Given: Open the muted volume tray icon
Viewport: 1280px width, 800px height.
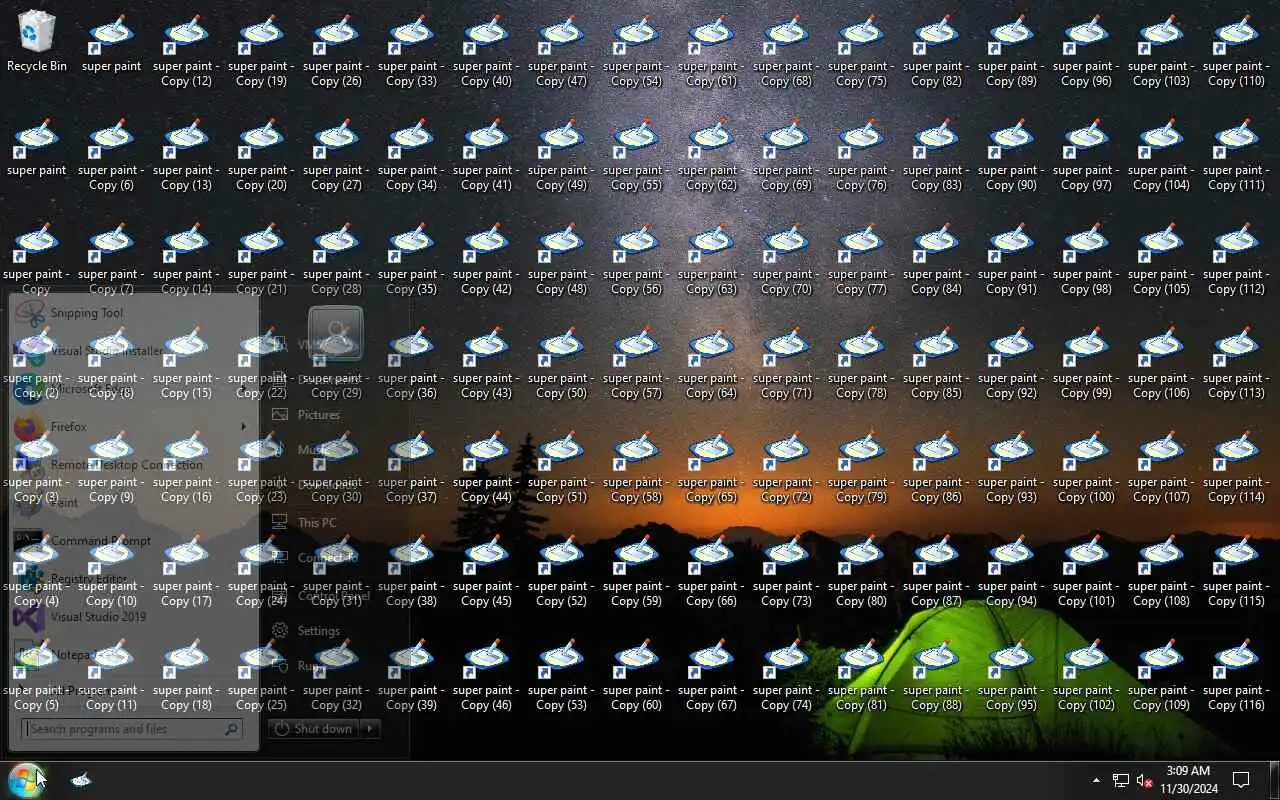Looking at the screenshot, I should [1145, 780].
